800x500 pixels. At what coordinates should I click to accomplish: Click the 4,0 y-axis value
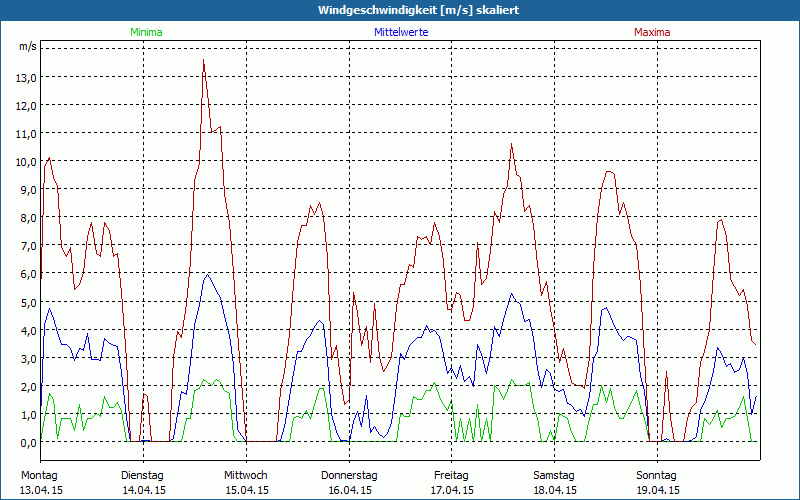tap(30, 331)
